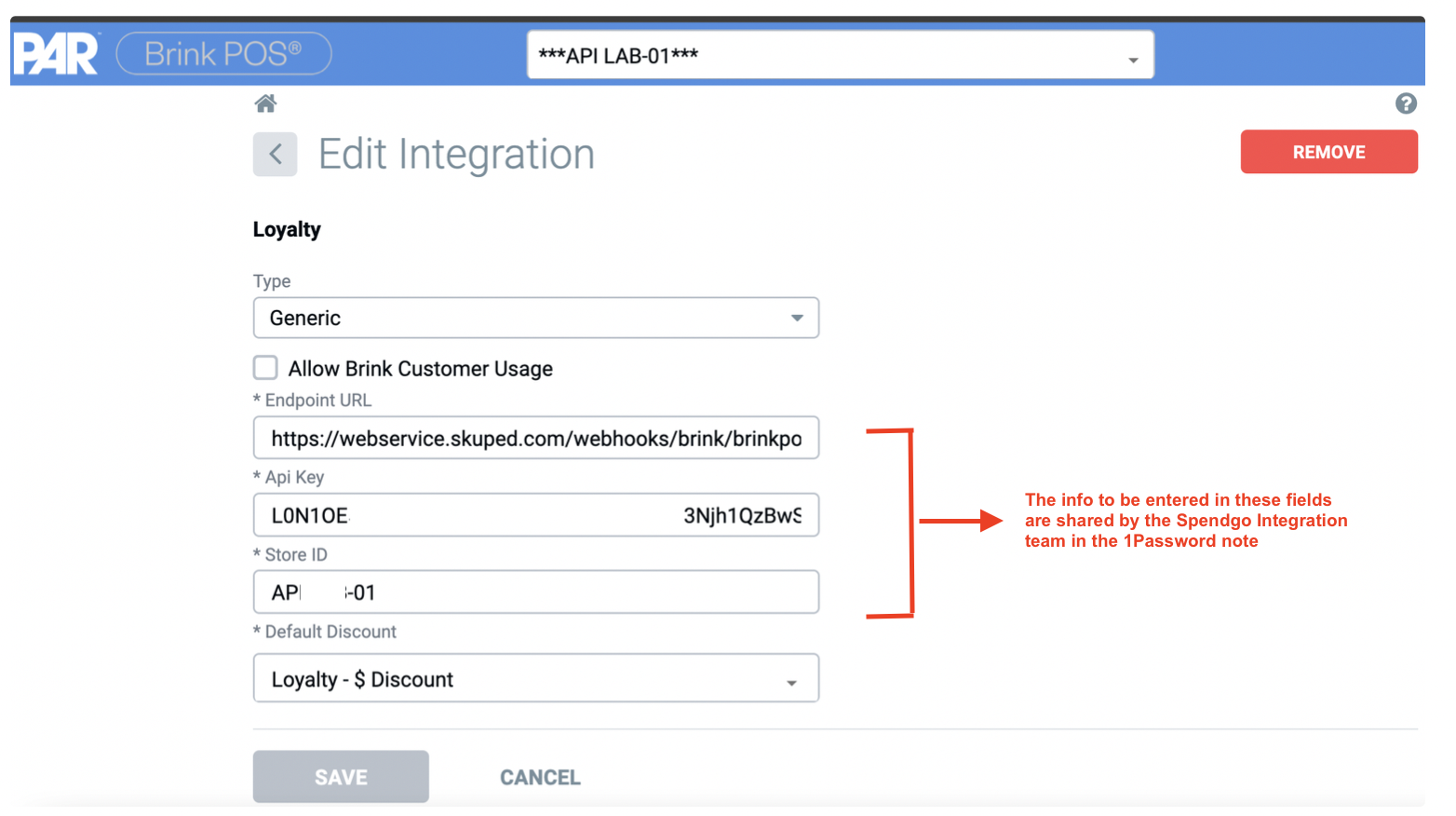Click into the Endpoint URL field

tap(535, 438)
